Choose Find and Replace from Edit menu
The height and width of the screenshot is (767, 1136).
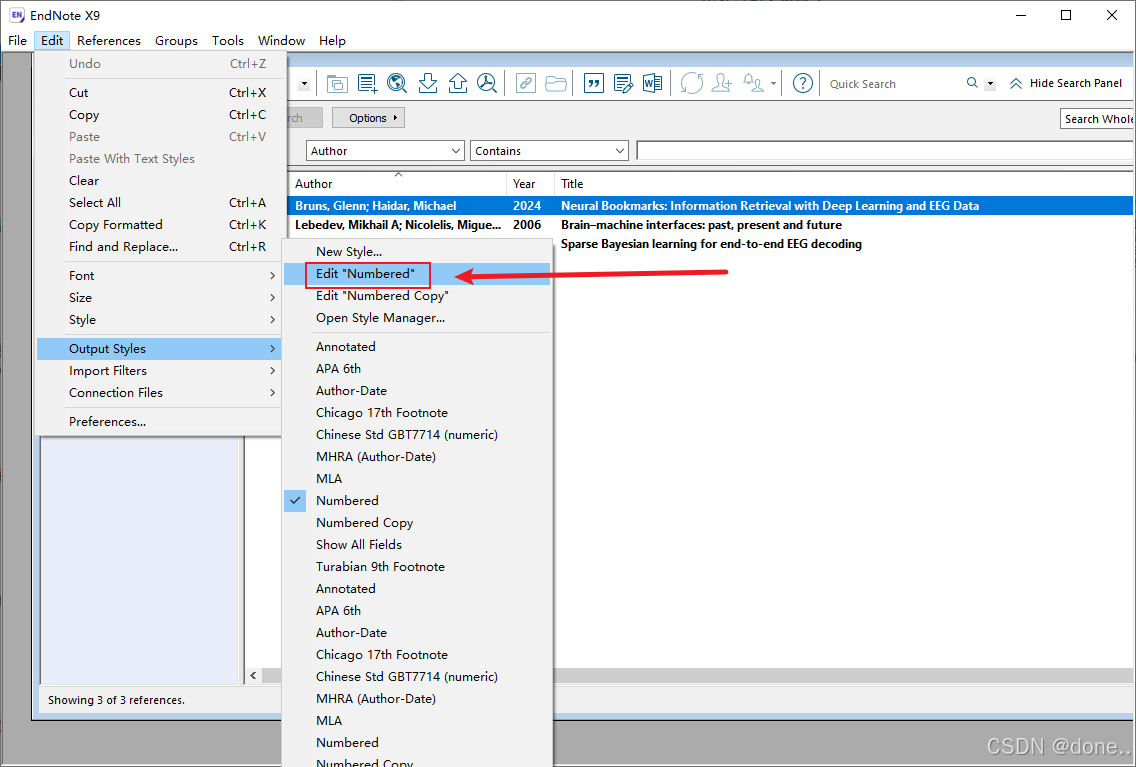point(159,246)
